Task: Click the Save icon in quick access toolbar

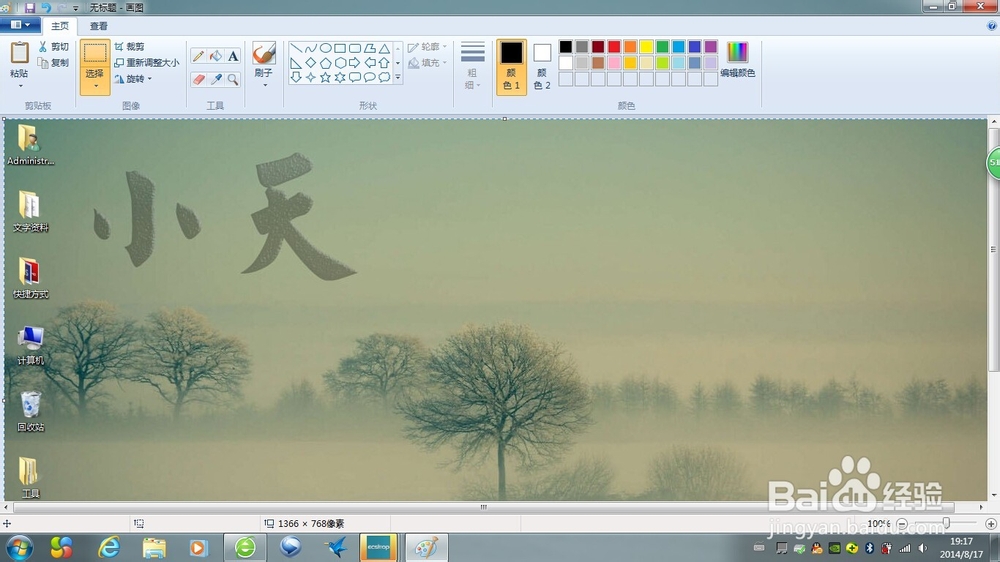Action: pyautogui.click(x=30, y=8)
